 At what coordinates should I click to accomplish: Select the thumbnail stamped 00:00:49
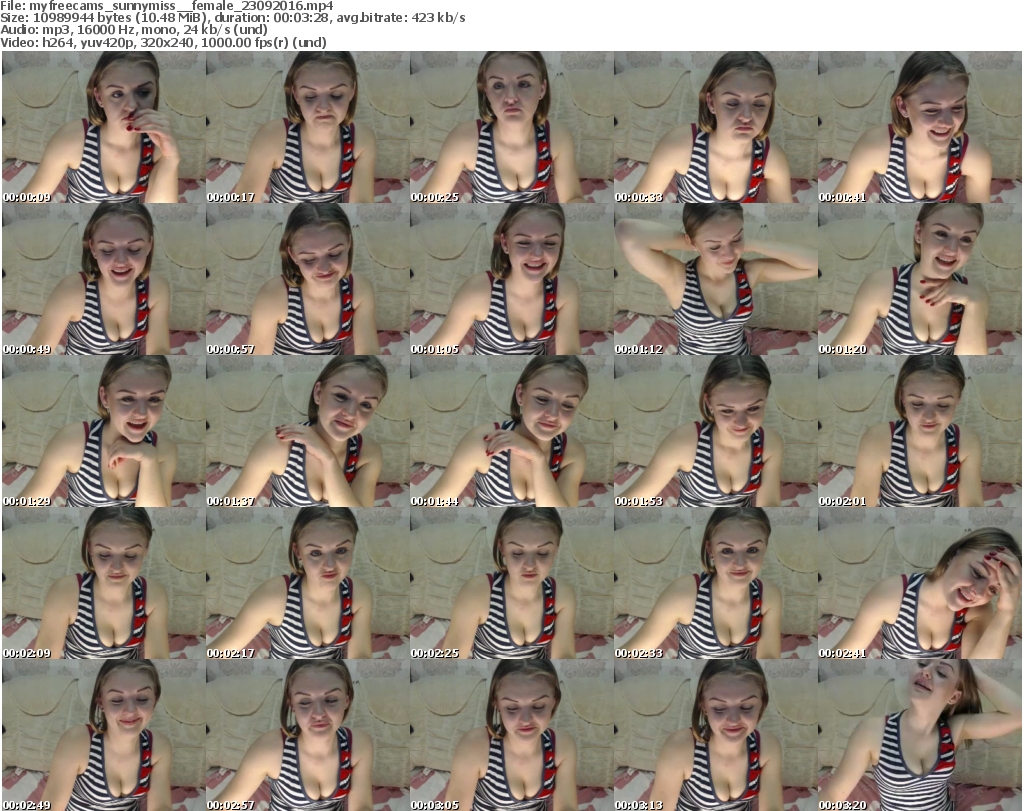click(x=104, y=279)
